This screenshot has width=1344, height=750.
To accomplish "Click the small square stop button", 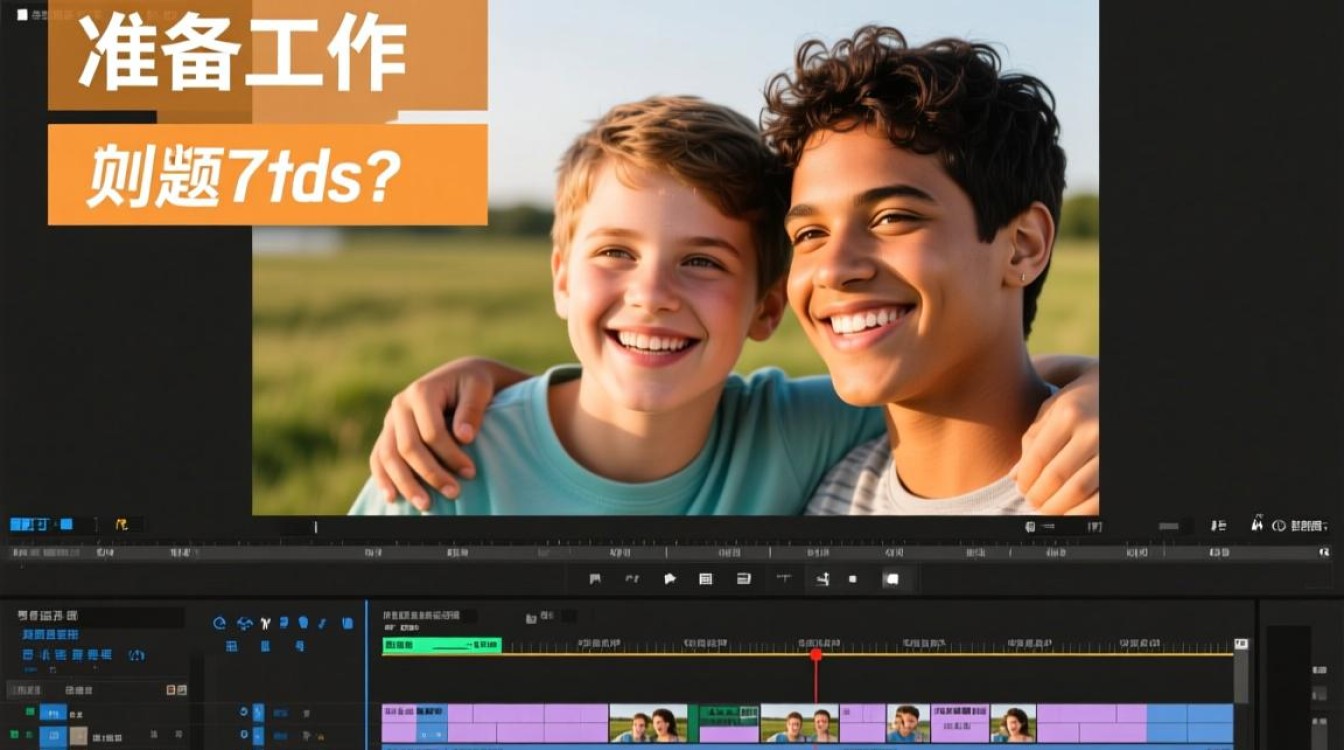I will click(x=853, y=579).
